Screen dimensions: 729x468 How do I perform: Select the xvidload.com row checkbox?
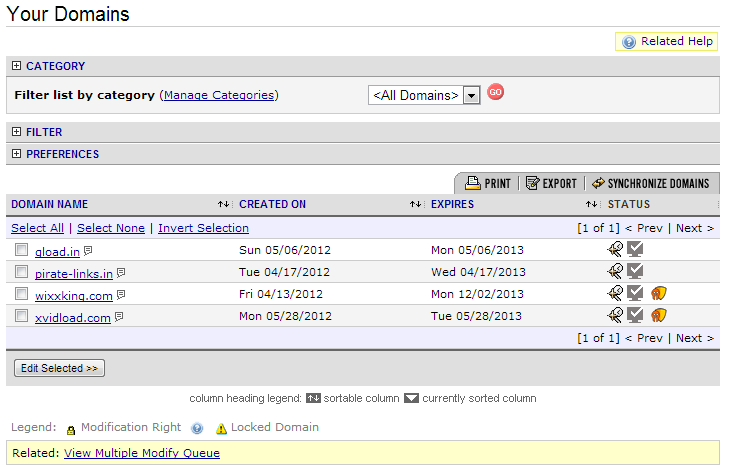coord(22,316)
